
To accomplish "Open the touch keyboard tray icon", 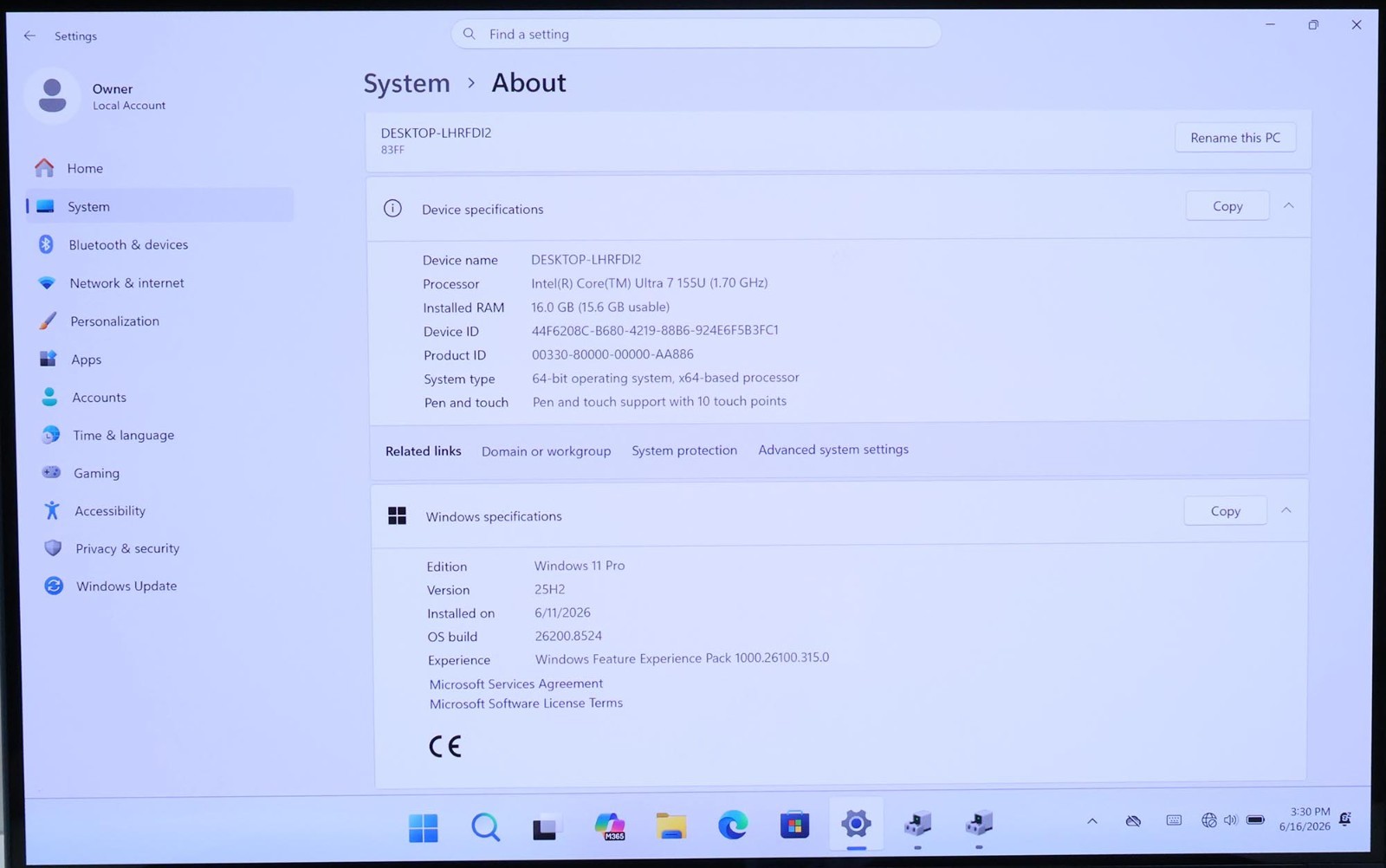I will pyautogui.click(x=1174, y=820).
